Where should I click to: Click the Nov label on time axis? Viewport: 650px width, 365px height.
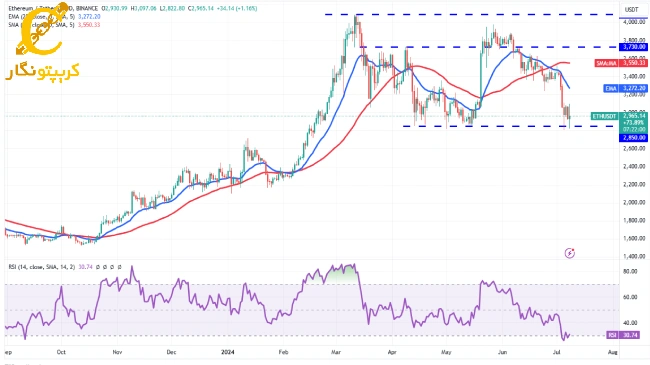(117, 352)
